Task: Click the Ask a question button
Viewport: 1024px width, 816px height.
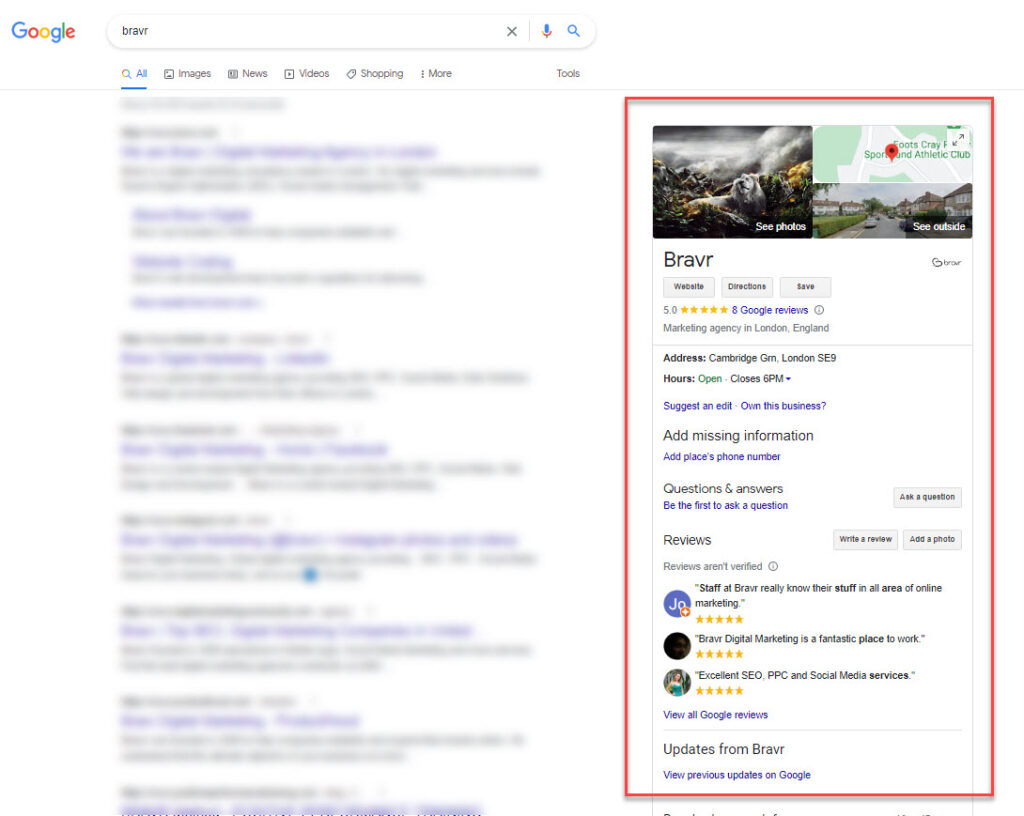Action: (x=927, y=497)
